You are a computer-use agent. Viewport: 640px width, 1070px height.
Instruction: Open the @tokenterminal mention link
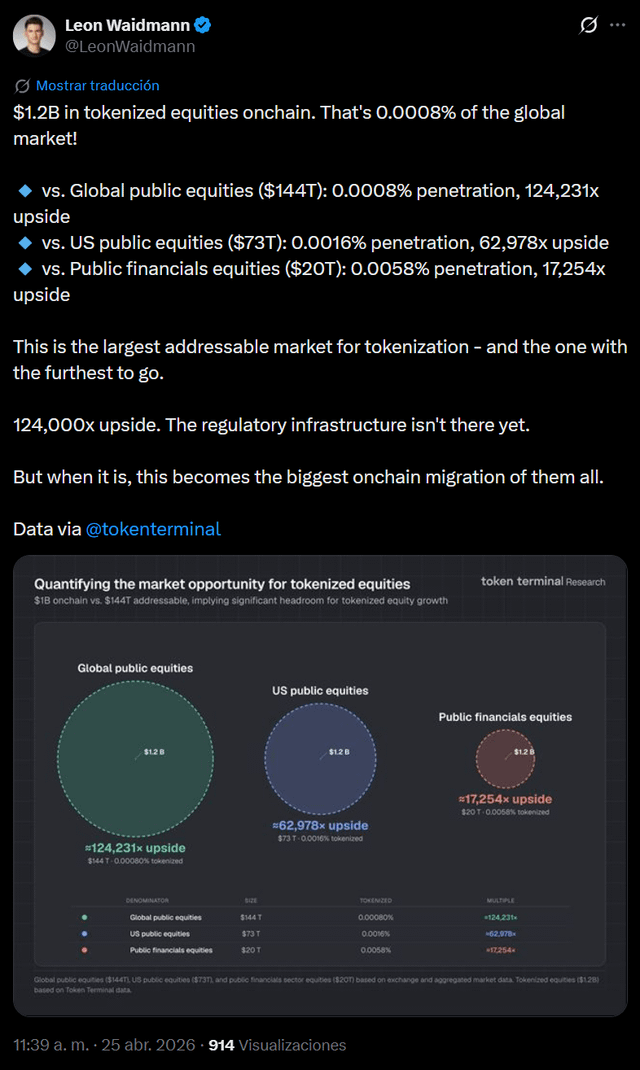point(153,529)
